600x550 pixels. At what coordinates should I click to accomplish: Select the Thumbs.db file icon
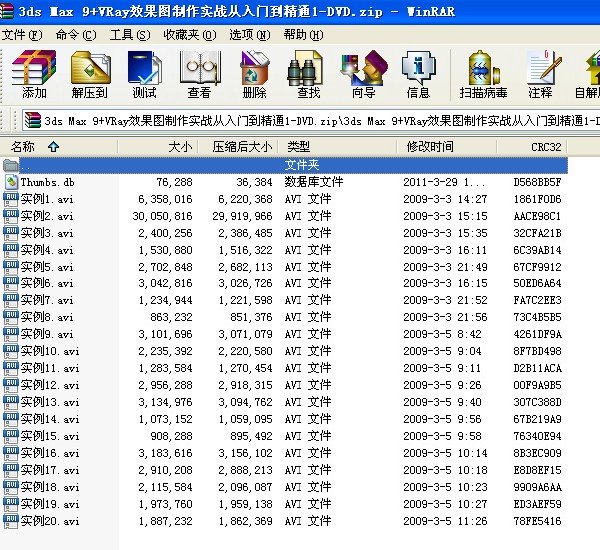[x=11, y=182]
